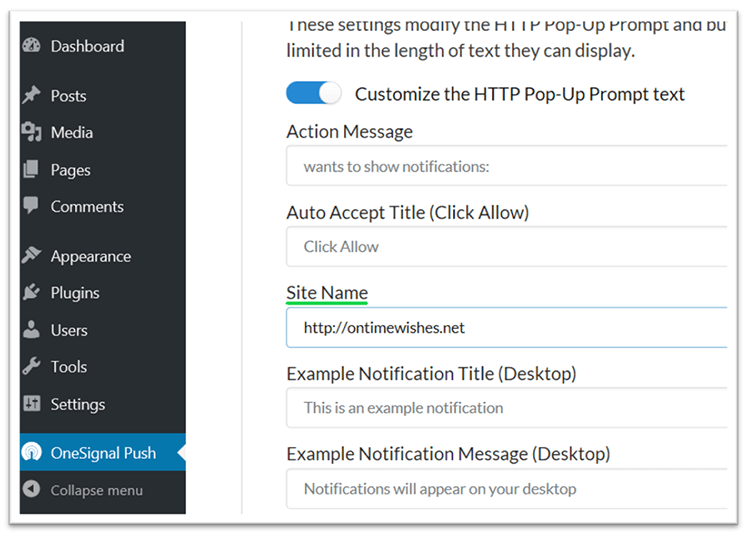Click the Users person icon

pos(31,330)
